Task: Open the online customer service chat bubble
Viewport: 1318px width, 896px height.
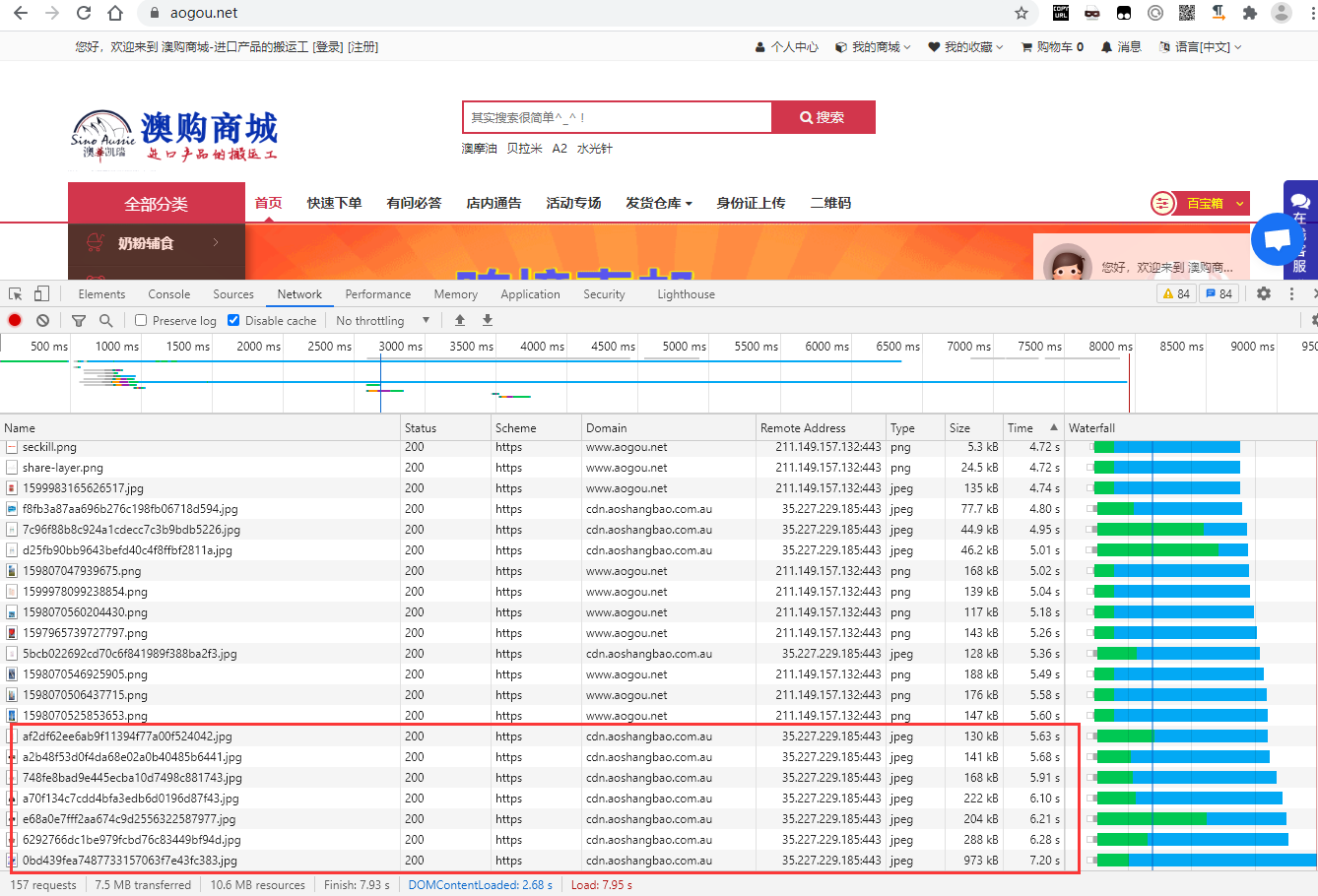Action: 1278,239
